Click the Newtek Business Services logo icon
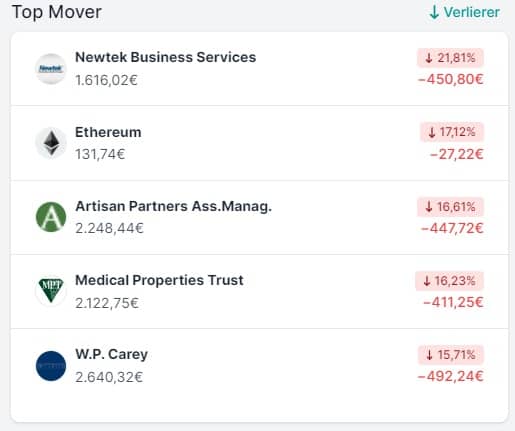This screenshot has width=515, height=431. pyautogui.click(x=51, y=69)
